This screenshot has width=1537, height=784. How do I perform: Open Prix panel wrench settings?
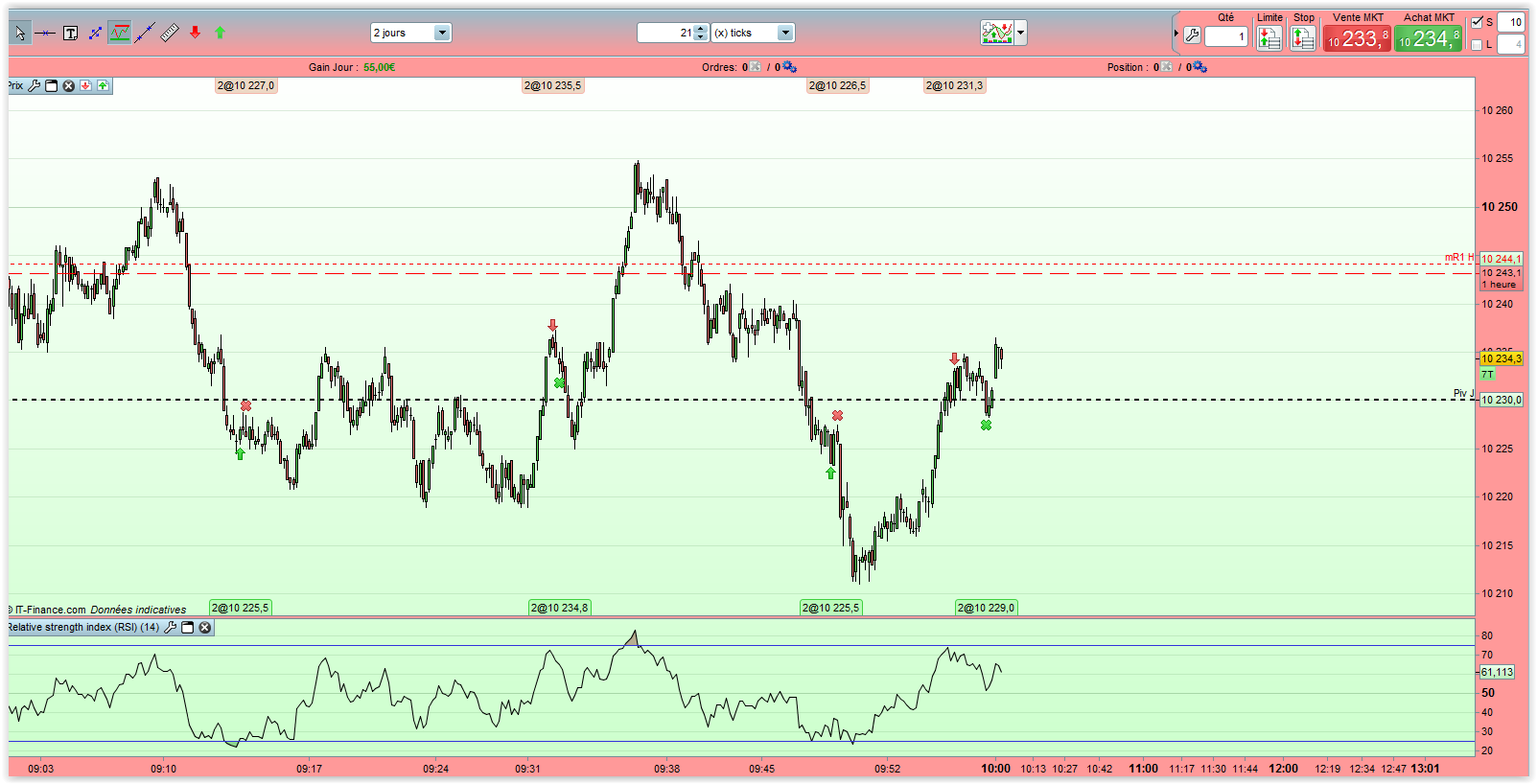35,85
